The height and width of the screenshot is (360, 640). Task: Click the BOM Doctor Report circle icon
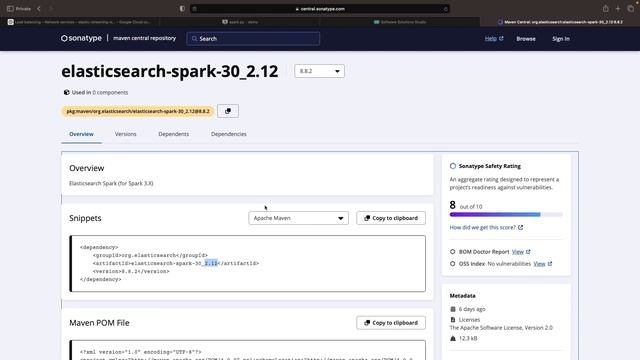tap(453, 252)
